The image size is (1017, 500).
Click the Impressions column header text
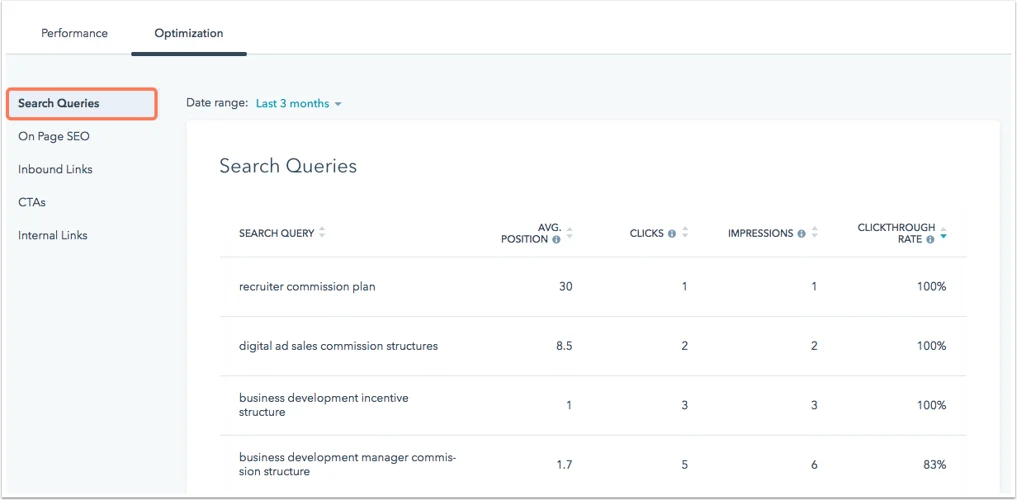coord(761,233)
